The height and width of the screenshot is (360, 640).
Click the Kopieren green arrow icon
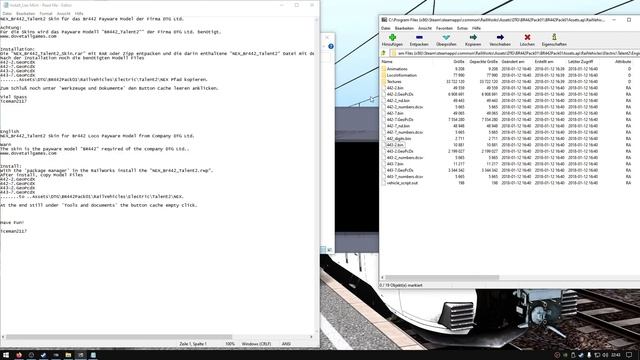[473, 38]
